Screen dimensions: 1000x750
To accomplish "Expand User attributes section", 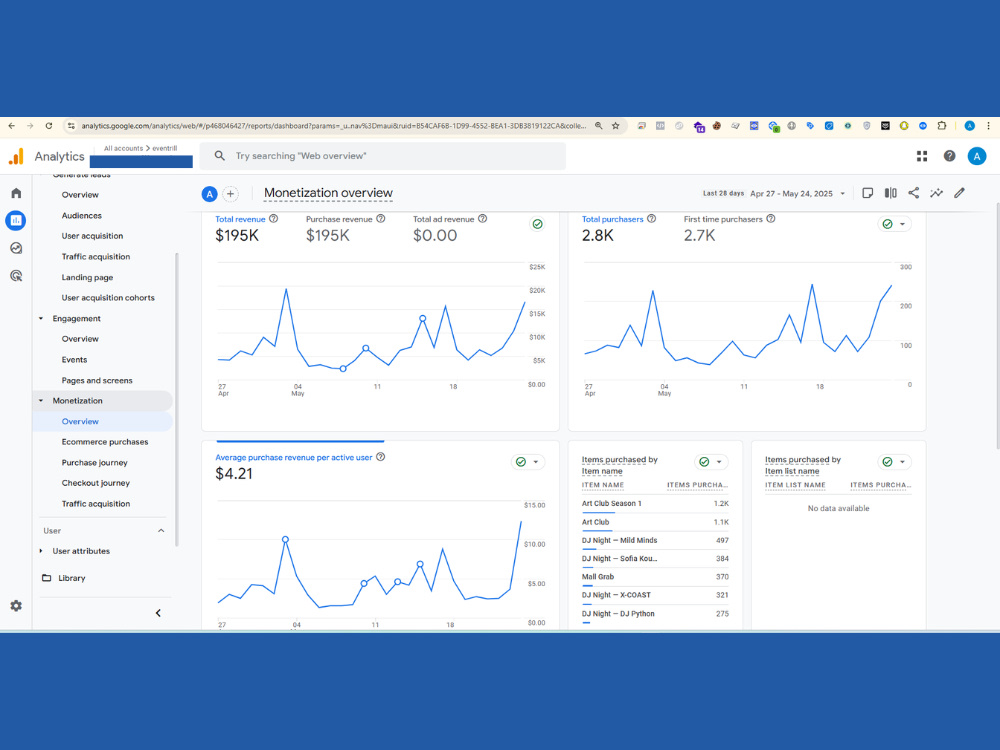I will click(x=41, y=551).
